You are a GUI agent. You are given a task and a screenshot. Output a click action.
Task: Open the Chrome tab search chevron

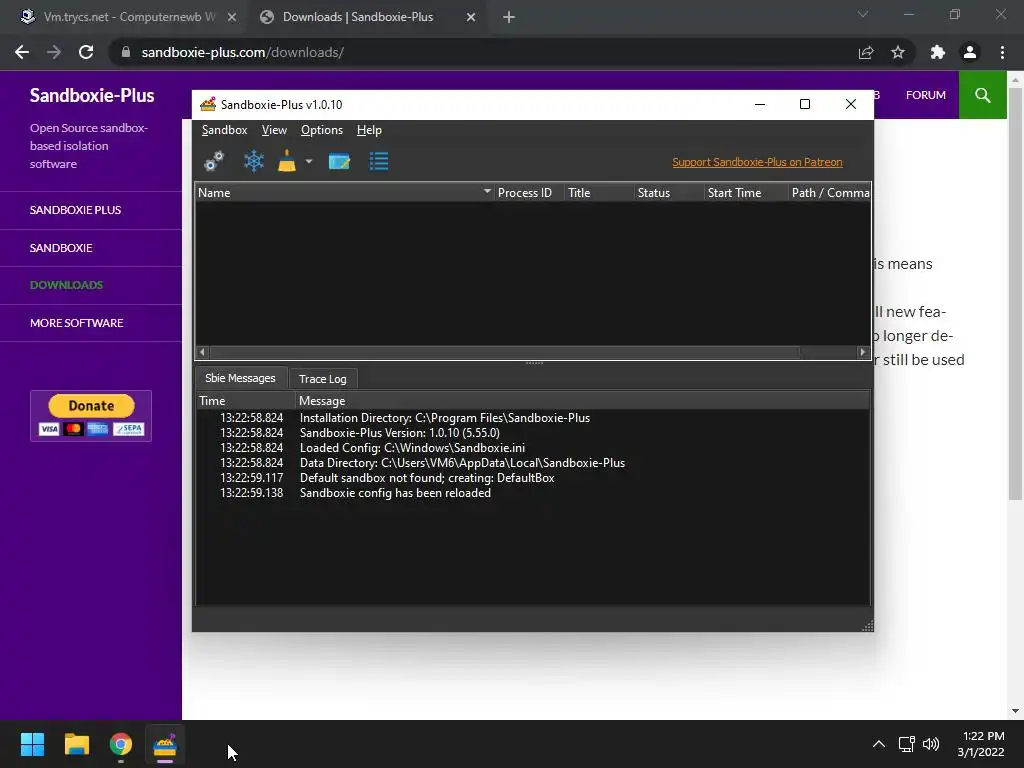coord(863,14)
